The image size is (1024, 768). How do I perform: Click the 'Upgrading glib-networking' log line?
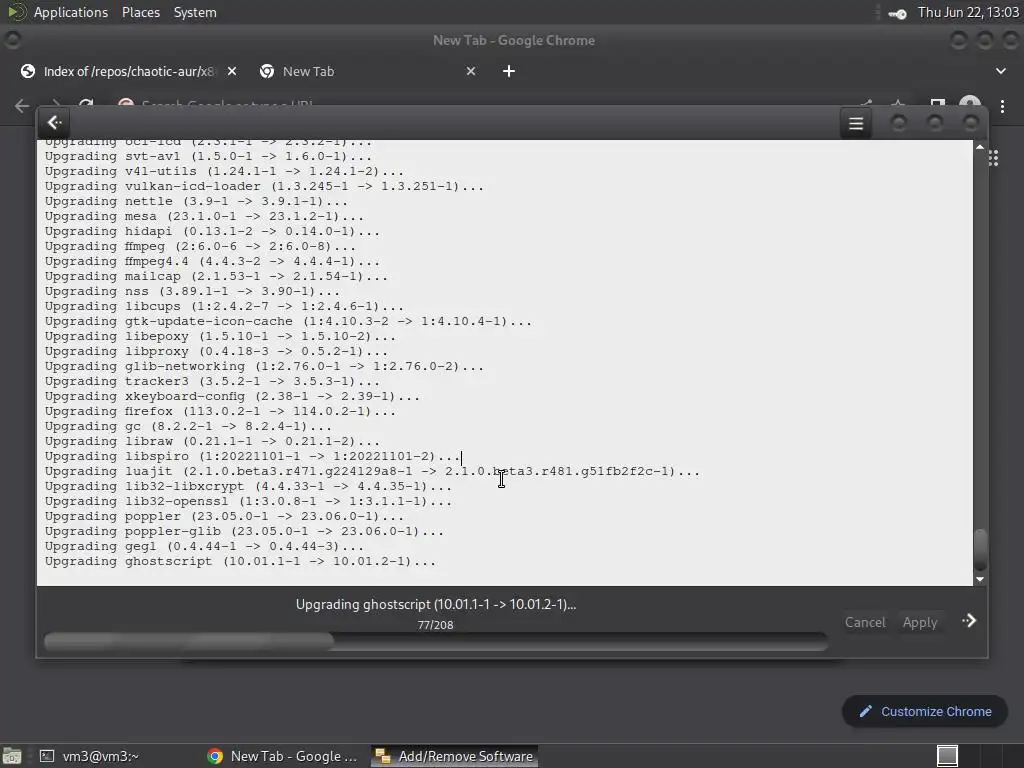click(x=264, y=366)
